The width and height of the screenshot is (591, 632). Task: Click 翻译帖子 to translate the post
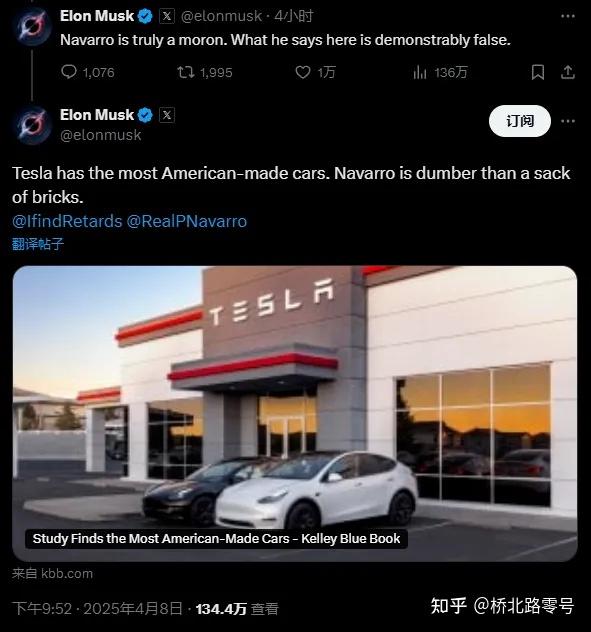pyautogui.click(x=38, y=244)
